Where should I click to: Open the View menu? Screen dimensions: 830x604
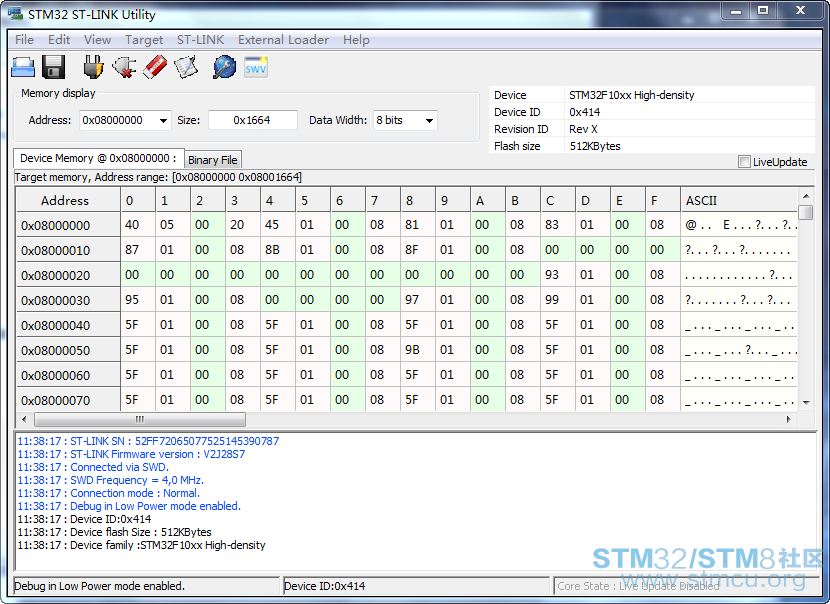pos(97,40)
